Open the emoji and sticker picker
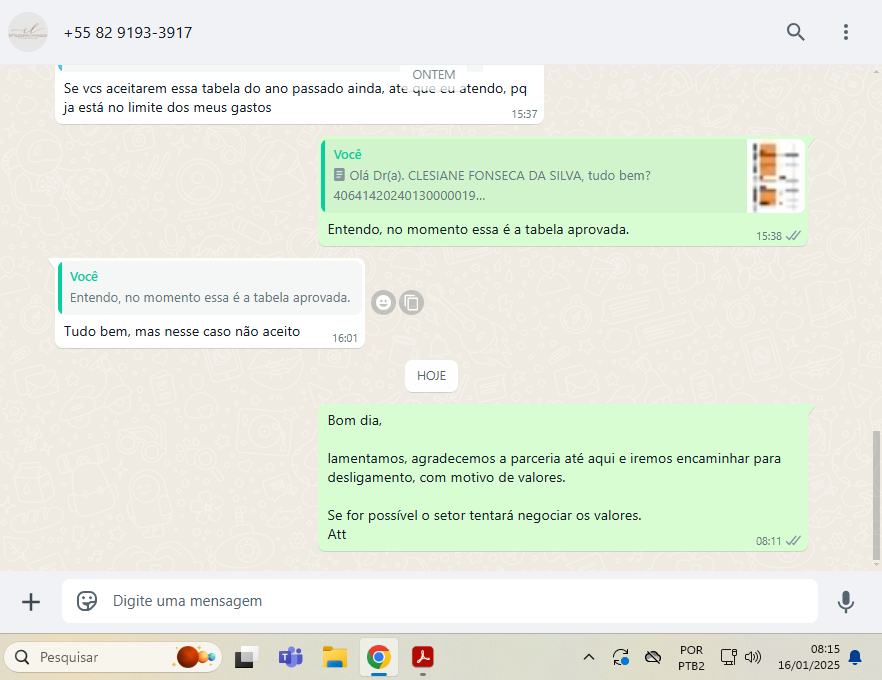 coord(88,601)
